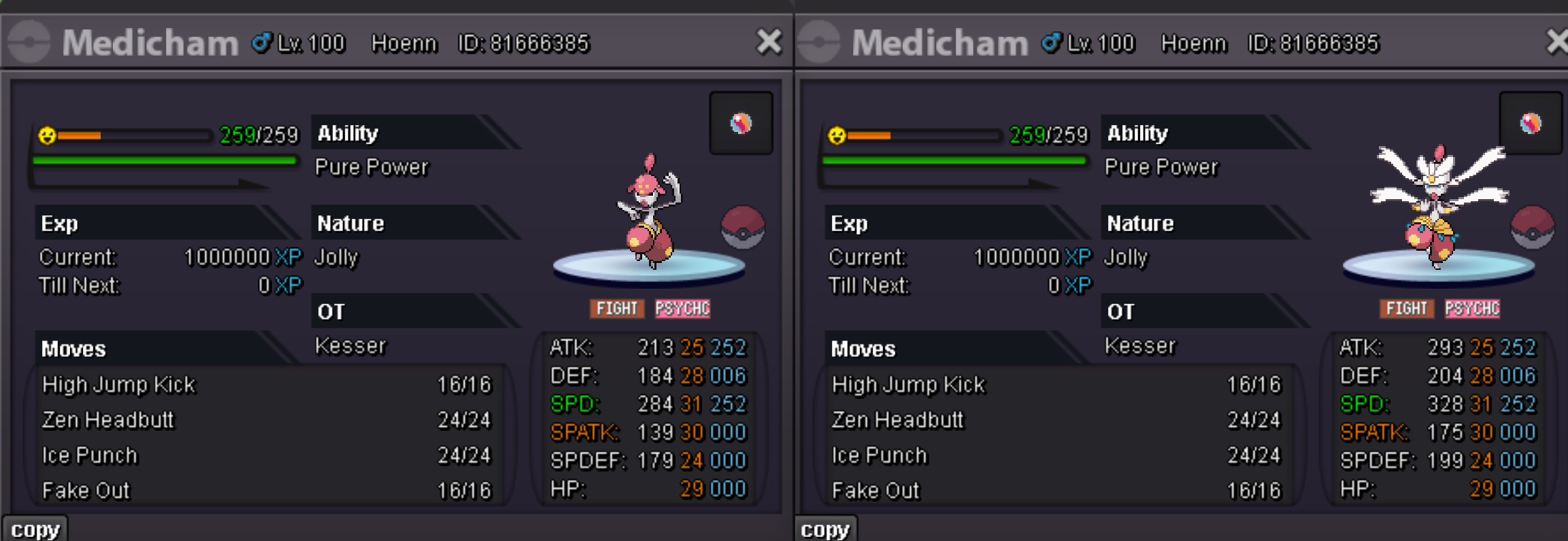Click the happiness face icon in right panel
The image size is (1568, 541).
[837, 135]
